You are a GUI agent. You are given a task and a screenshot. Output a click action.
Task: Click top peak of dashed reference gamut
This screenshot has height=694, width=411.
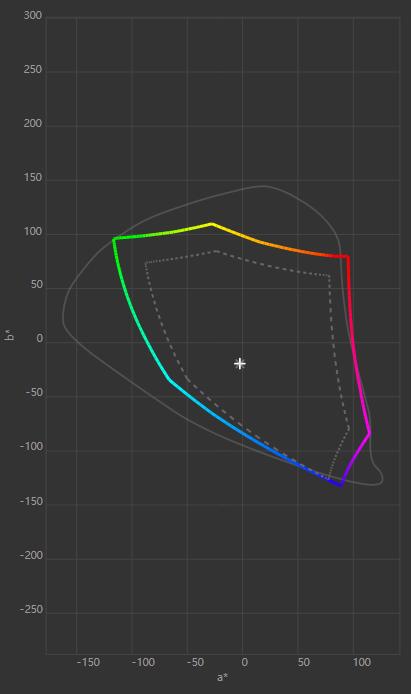click(x=216, y=251)
